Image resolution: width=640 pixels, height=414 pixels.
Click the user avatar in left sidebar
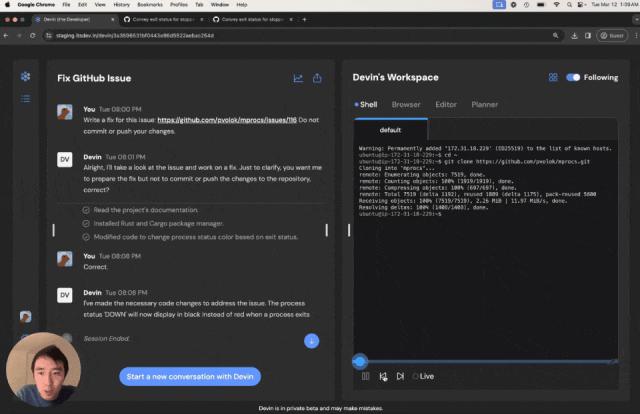pos(25,316)
